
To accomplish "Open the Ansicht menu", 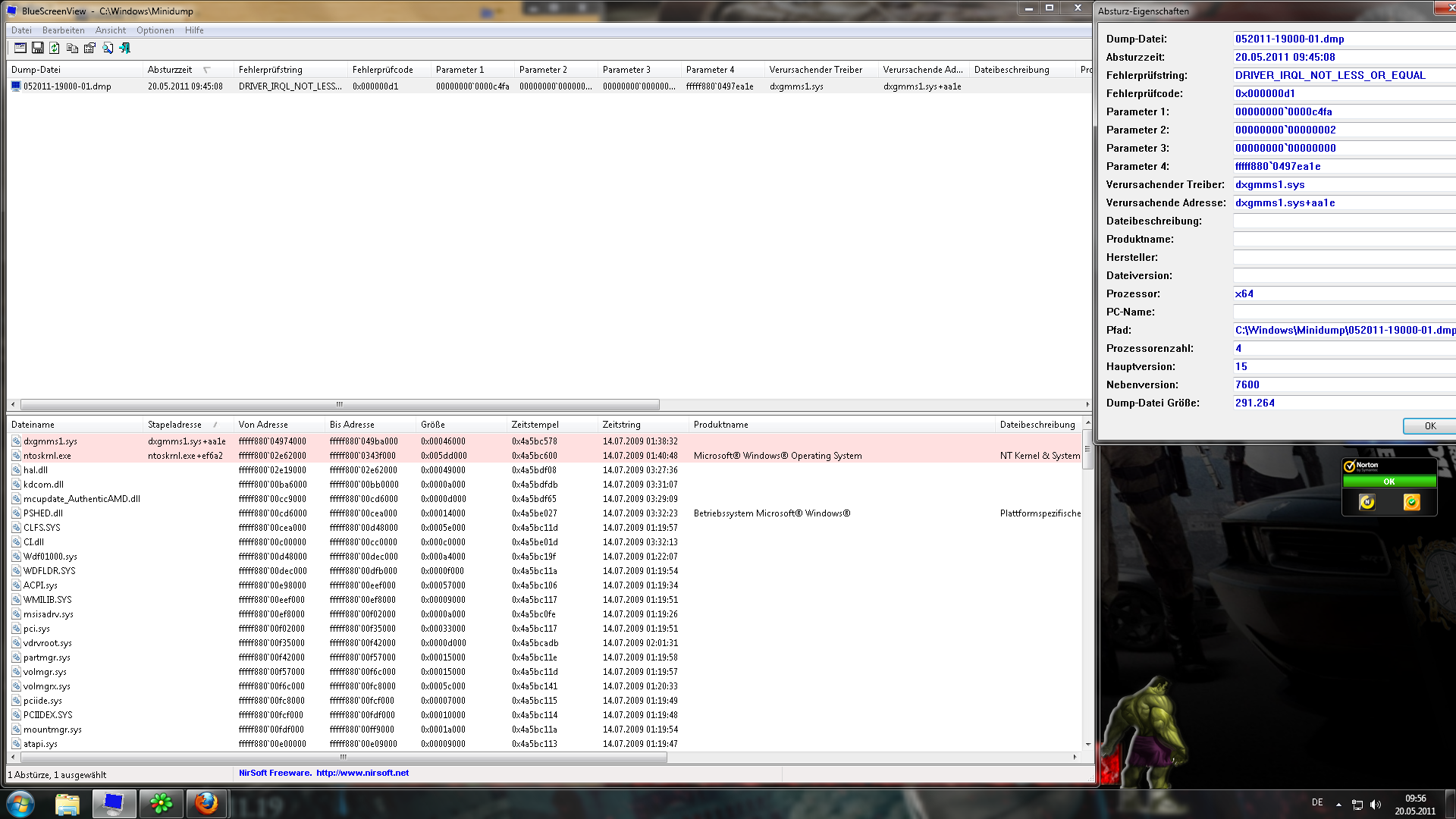I will pyautogui.click(x=111, y=30).
